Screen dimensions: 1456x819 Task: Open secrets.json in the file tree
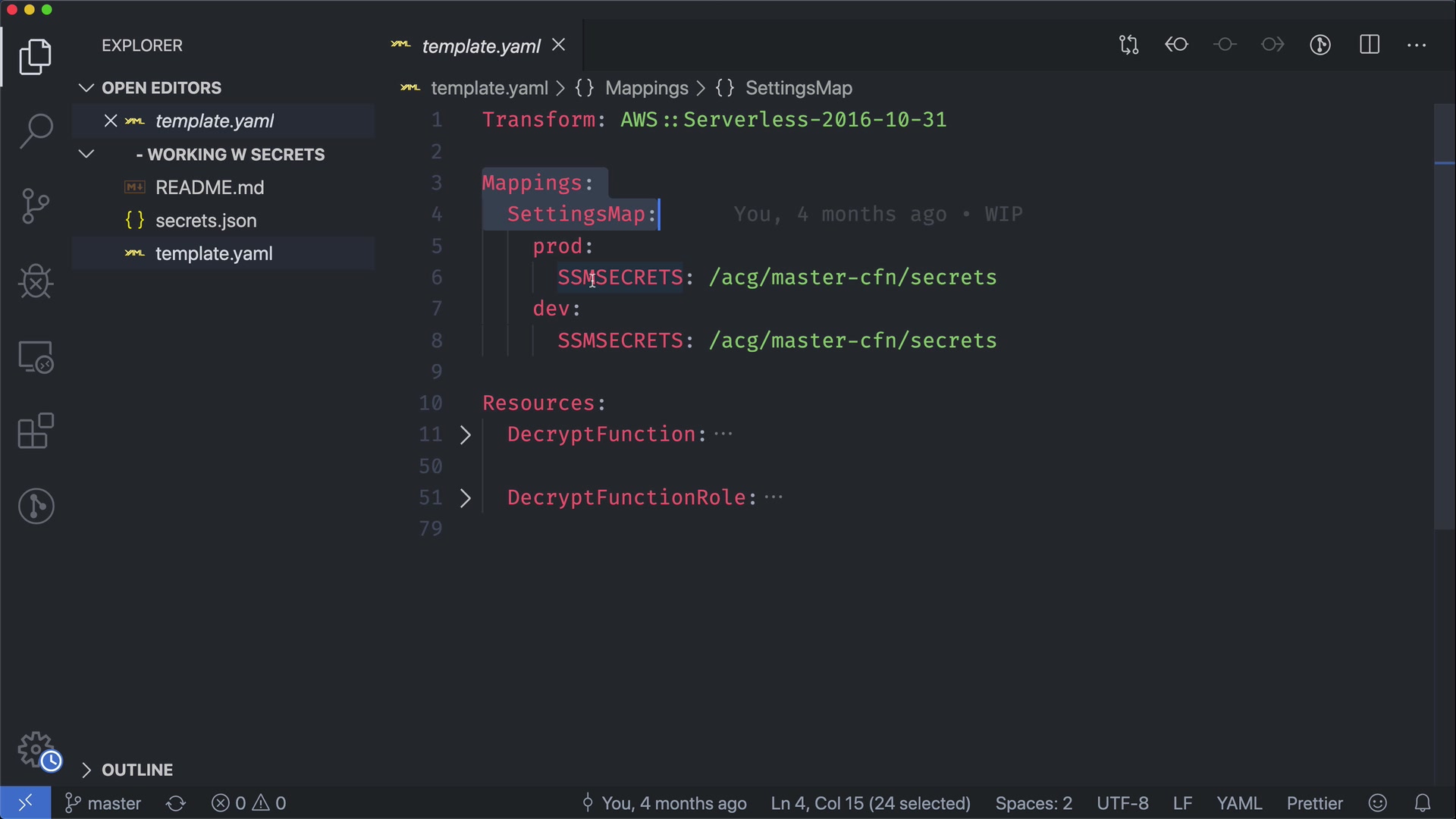click(x=206, y=221)
